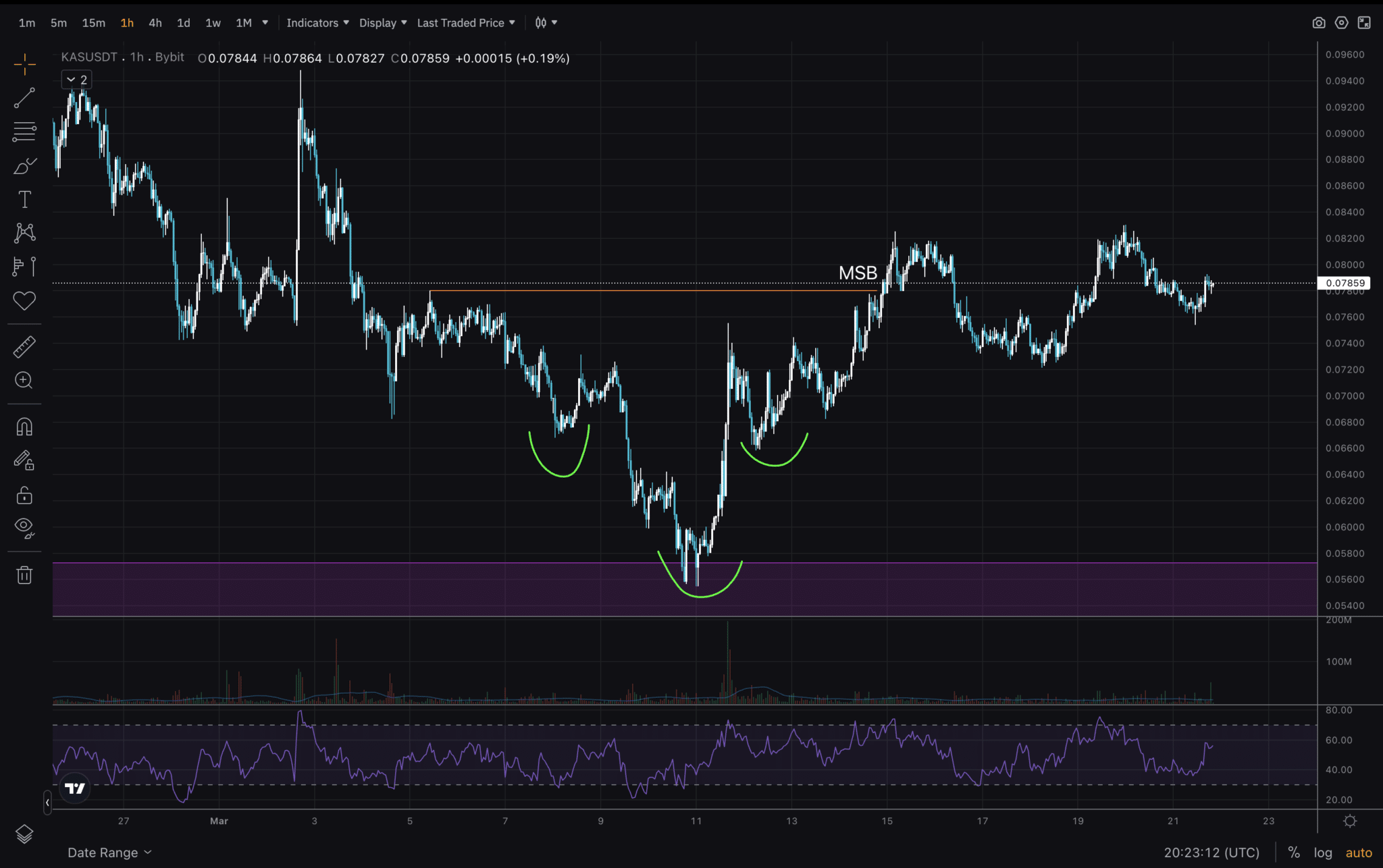Image resolution: width=1383 pixels, height=868 pixels.
Task: Select the crosshair cursor tool
Action: 24,65
